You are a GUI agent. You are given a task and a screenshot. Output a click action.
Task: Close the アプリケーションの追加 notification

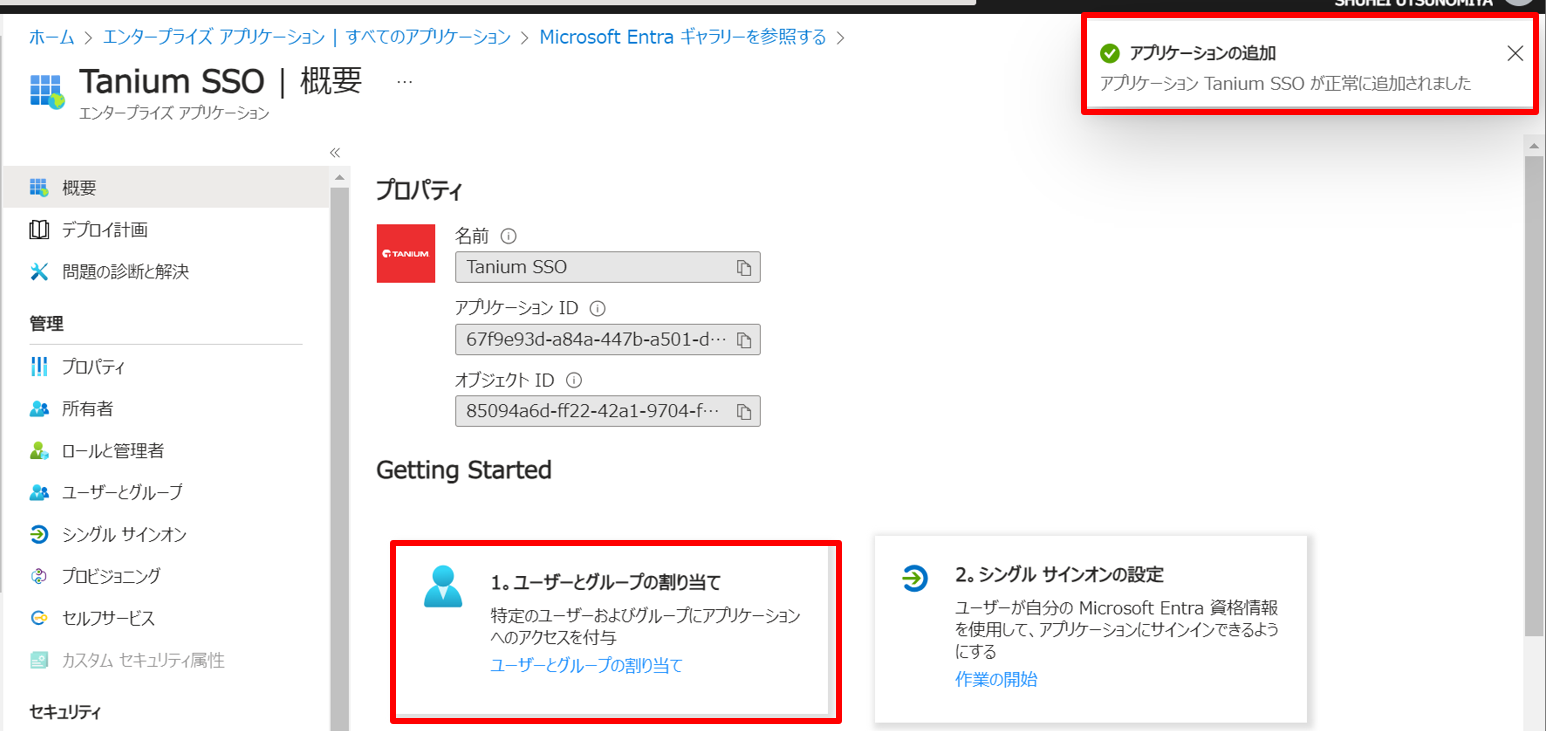[x=1515, y=54]
